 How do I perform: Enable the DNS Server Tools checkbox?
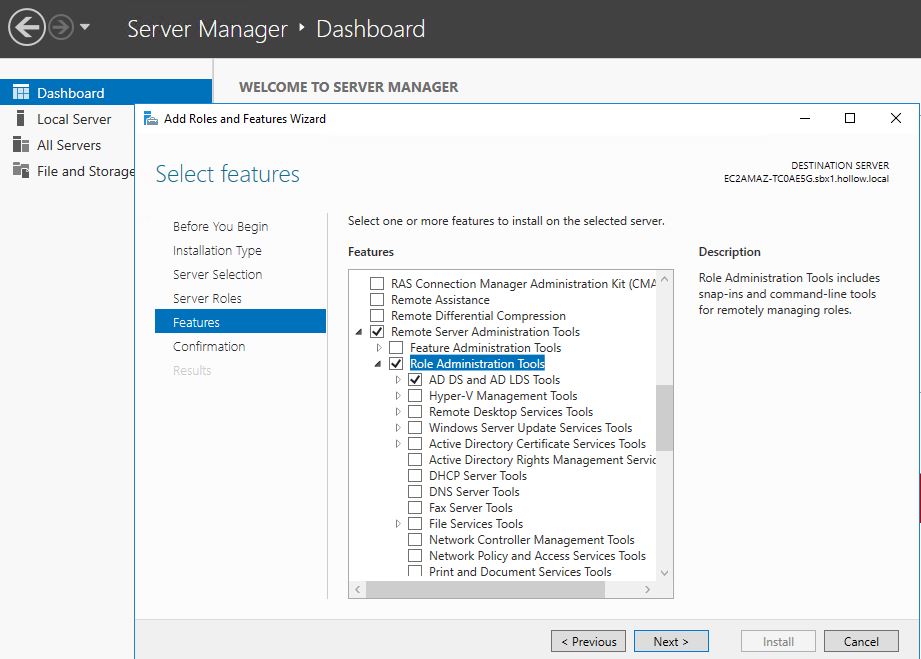coord(415,492)
